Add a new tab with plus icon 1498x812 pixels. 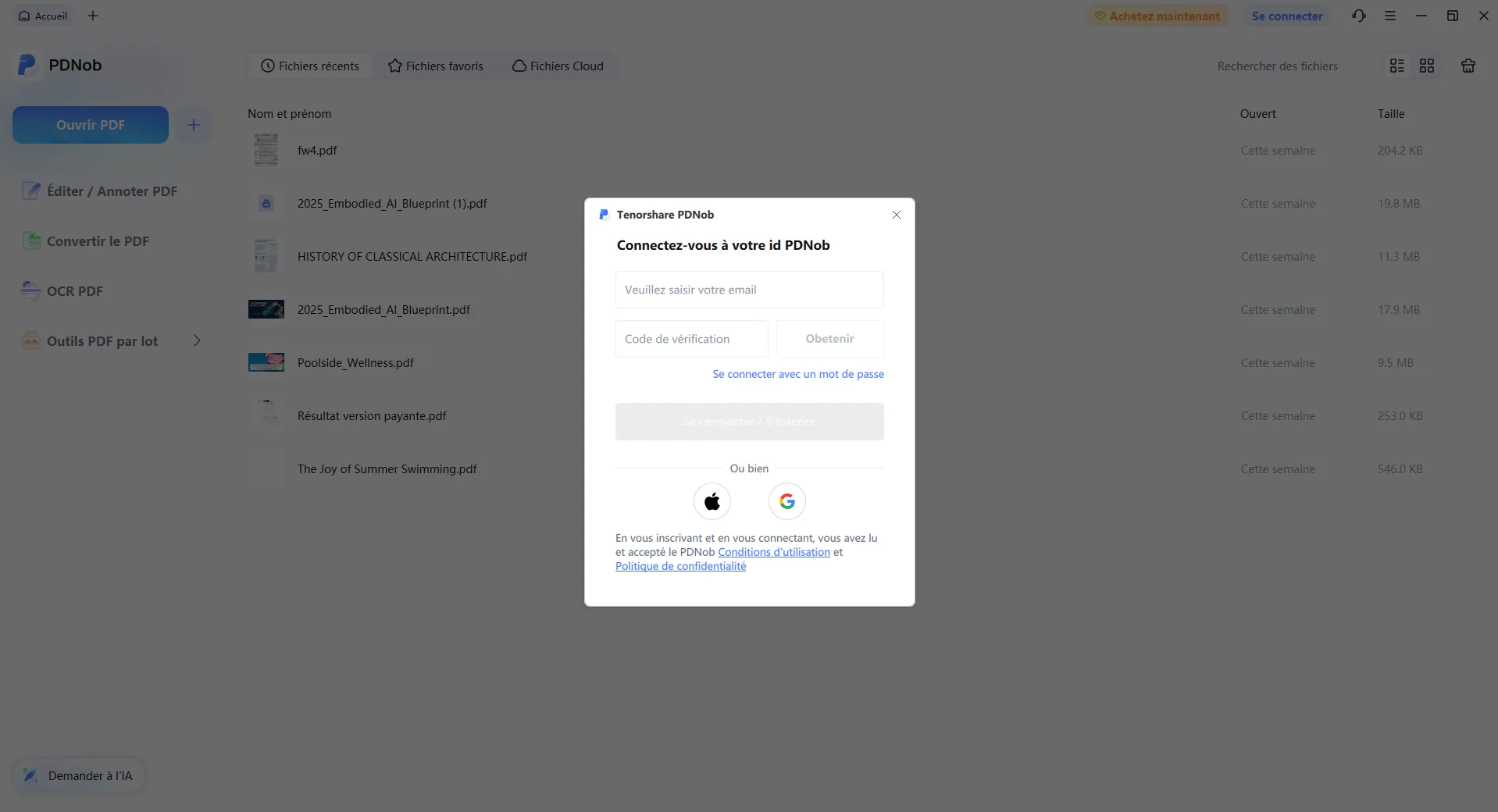click(93, 16)
